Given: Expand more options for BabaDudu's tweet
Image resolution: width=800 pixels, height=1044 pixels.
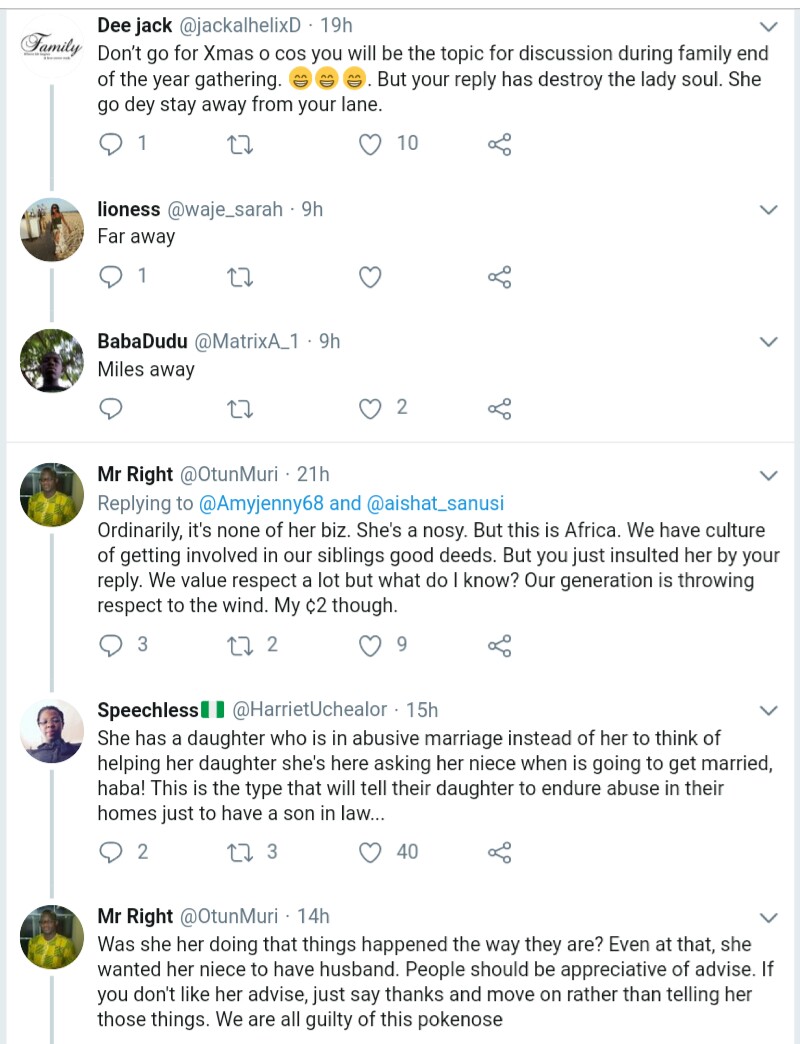Looking at the screenshot, I should pos(769,342).
